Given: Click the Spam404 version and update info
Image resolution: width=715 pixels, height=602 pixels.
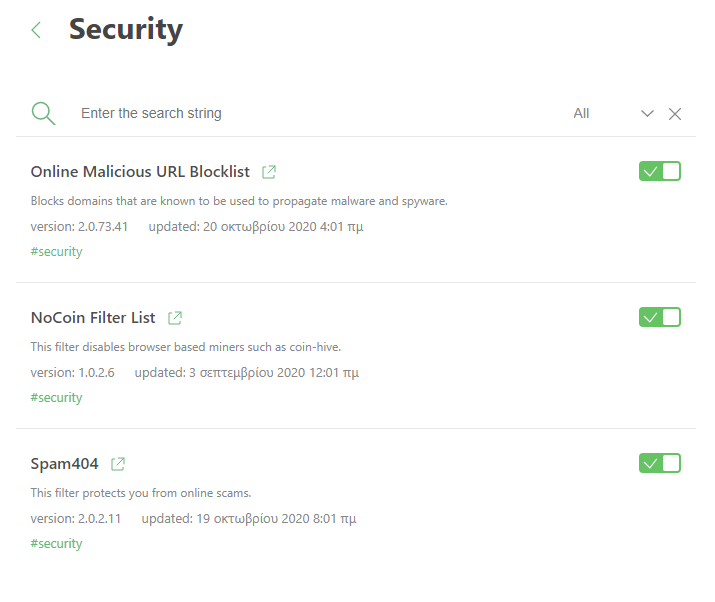Looking at the screenshot, I should [193, 519].
